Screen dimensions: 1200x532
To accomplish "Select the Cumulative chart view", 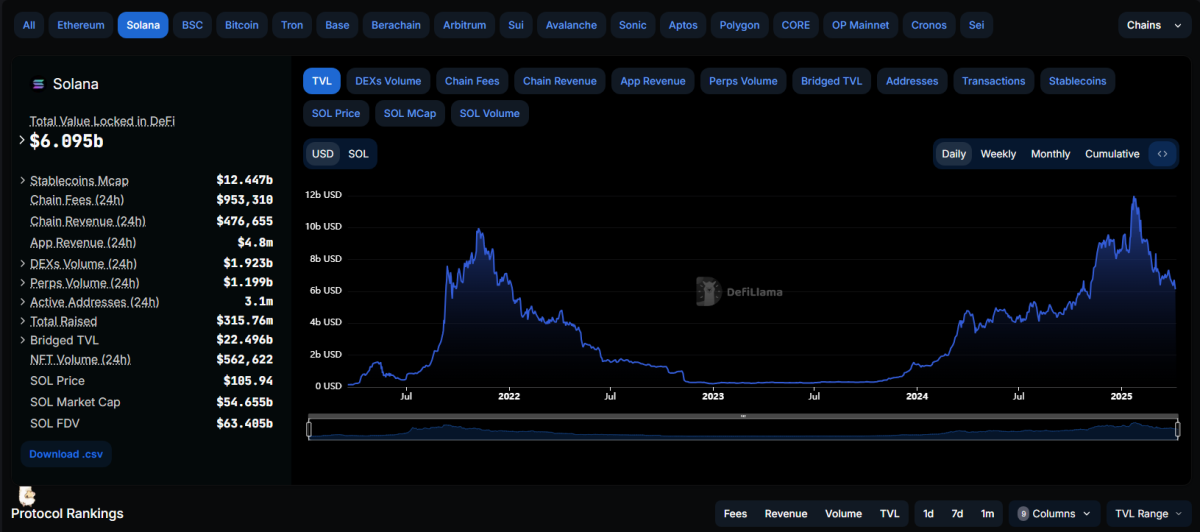I will [x=1112, y=154].
